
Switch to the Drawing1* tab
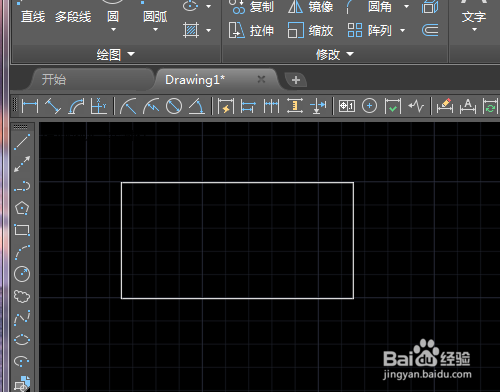click(195, 80)
